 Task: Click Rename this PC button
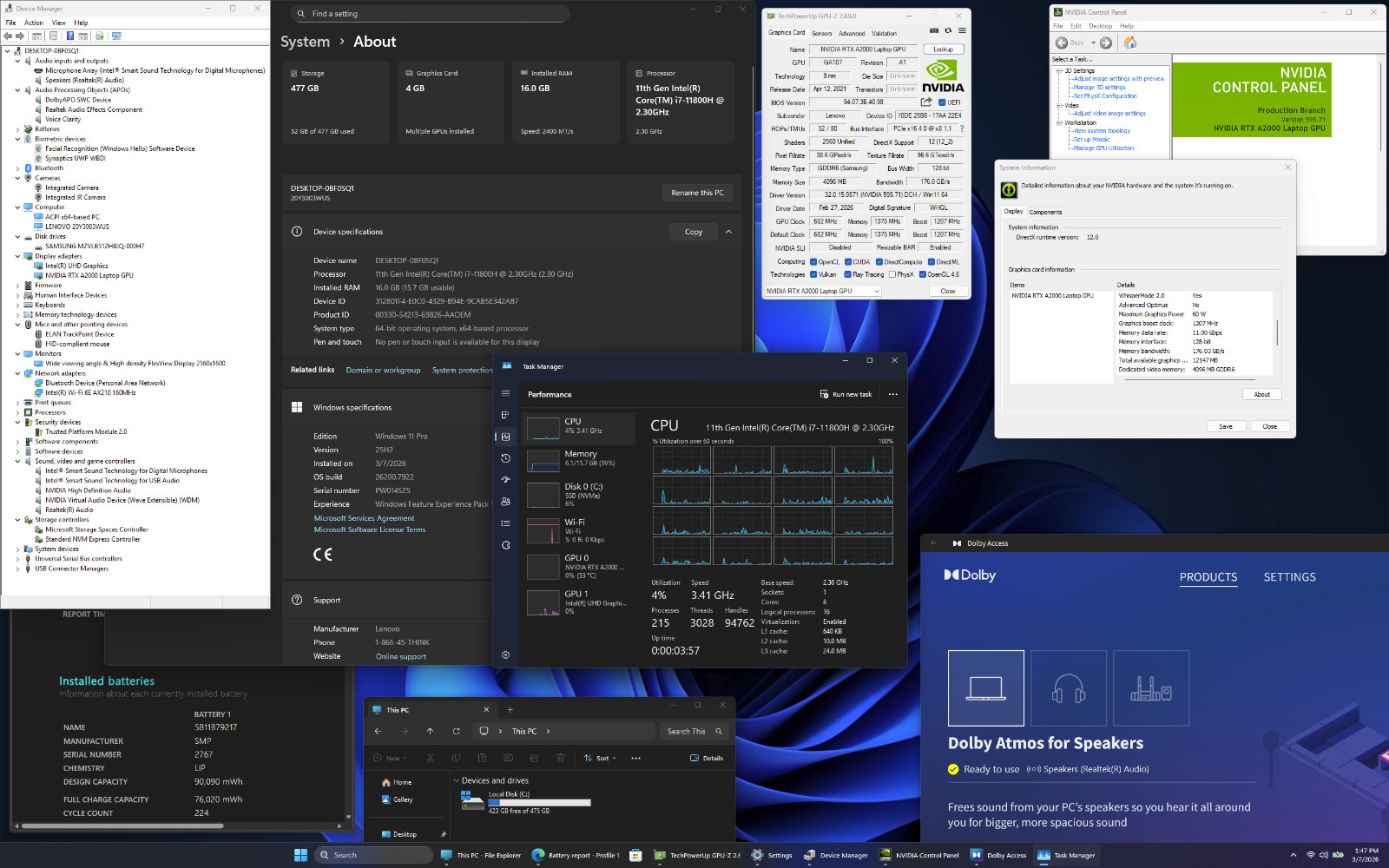pos(697,193)
